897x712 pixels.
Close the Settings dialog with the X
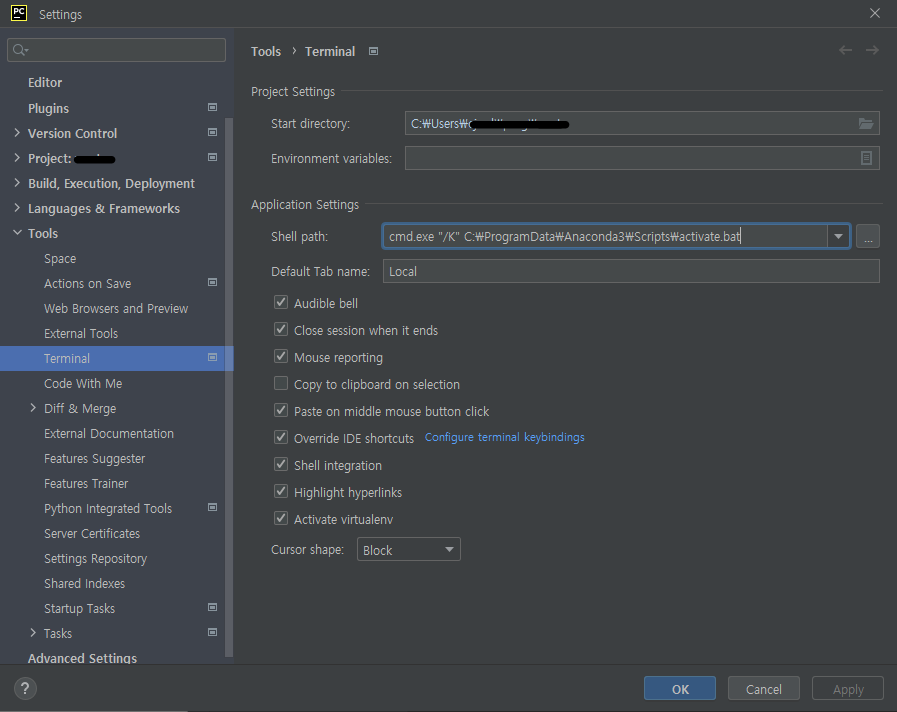[x=875, y=13]
